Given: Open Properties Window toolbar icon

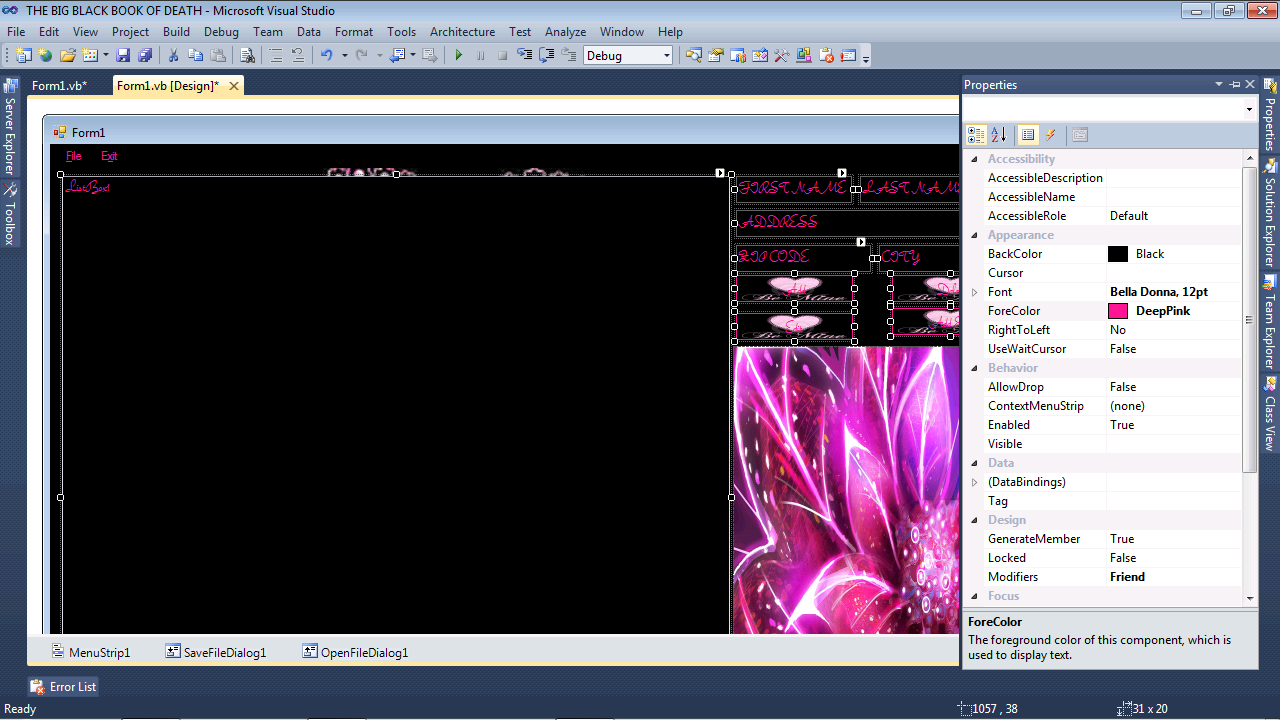Looking at the screenshot, I should [716, 56].
